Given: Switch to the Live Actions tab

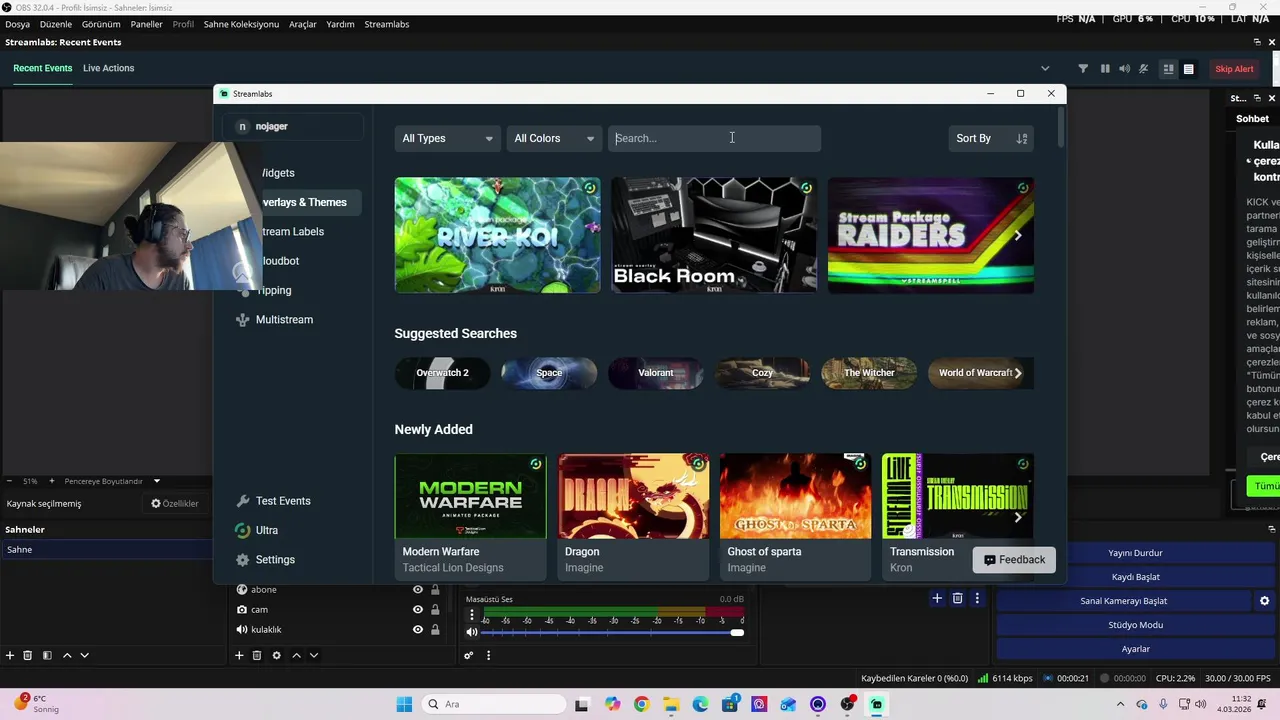Looking at the screenshot, I should click(x=108, y=68).
